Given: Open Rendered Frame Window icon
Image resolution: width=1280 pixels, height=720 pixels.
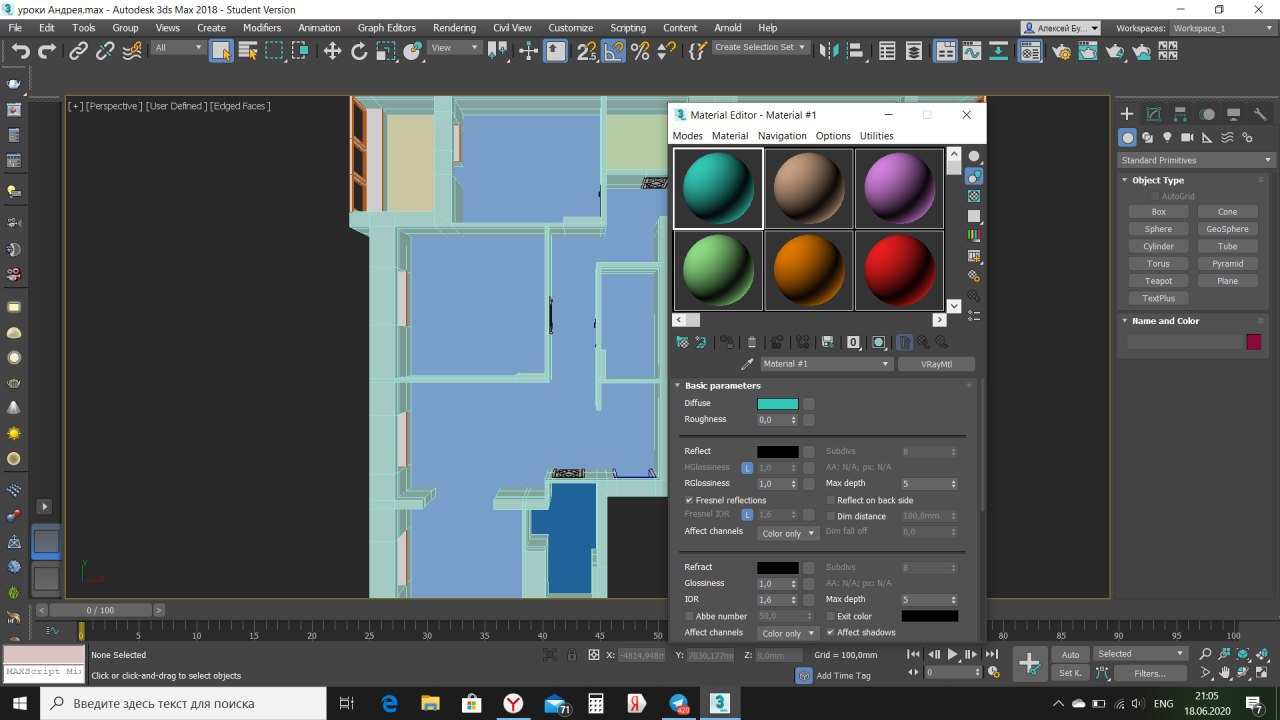Looking at the screenshot, I should (1088, 50).
